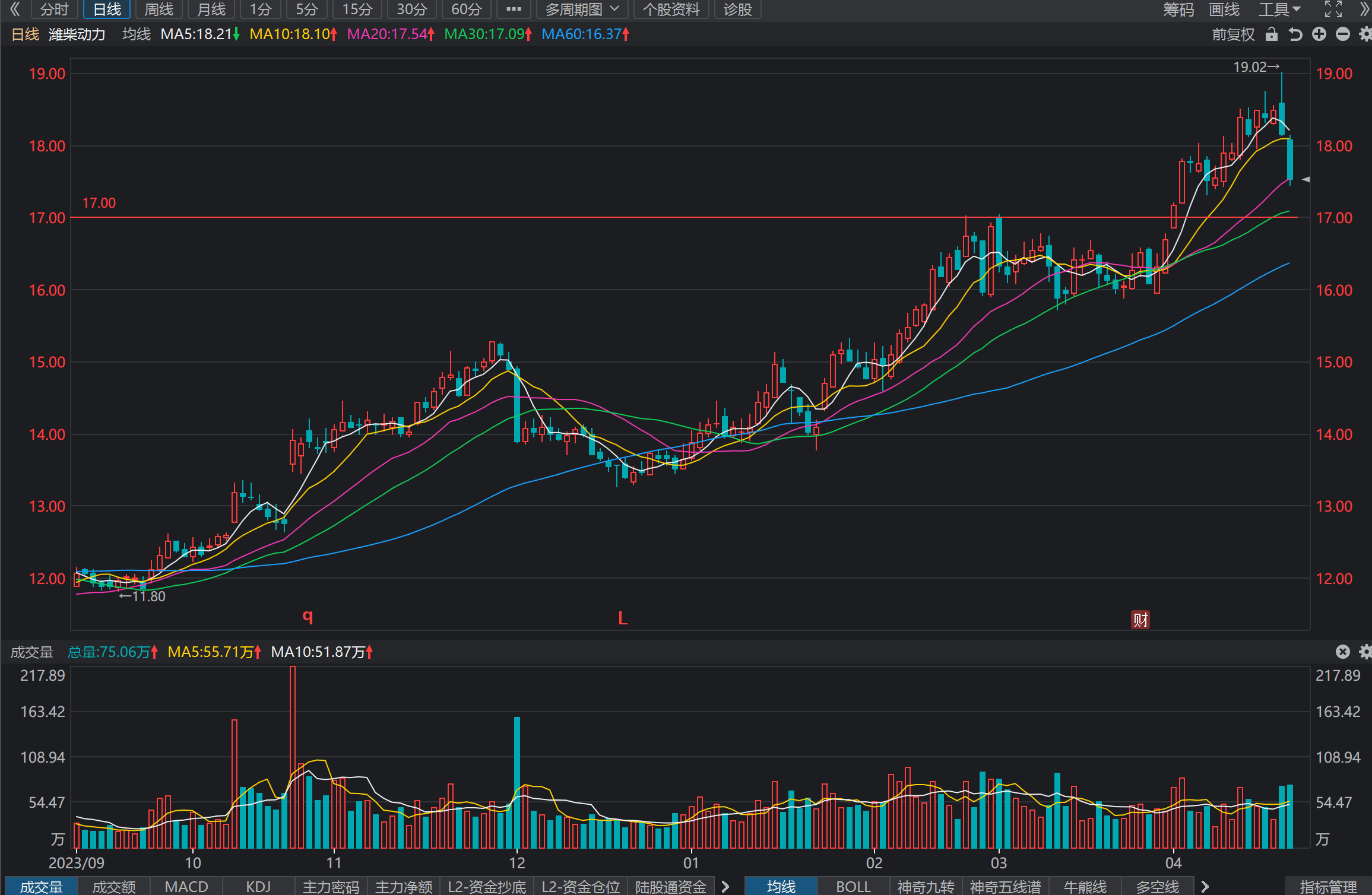Click the lock icon next to 前复权
Viewport: 1372px width, 895px height.
(1271, 34)
